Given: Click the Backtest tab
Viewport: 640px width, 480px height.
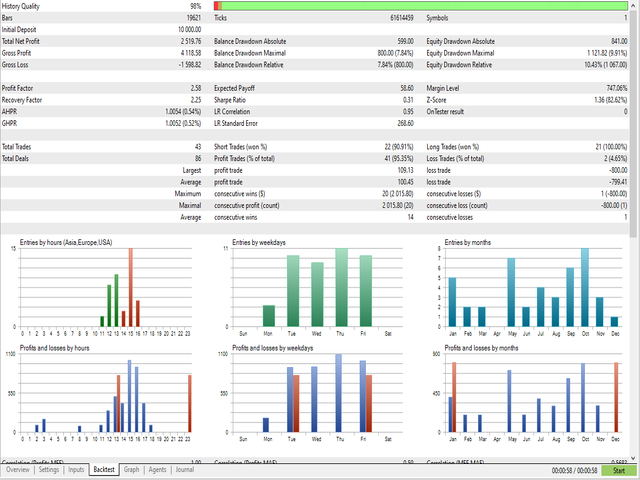Looking at the screenshot, I should click(x=104, y=469).
